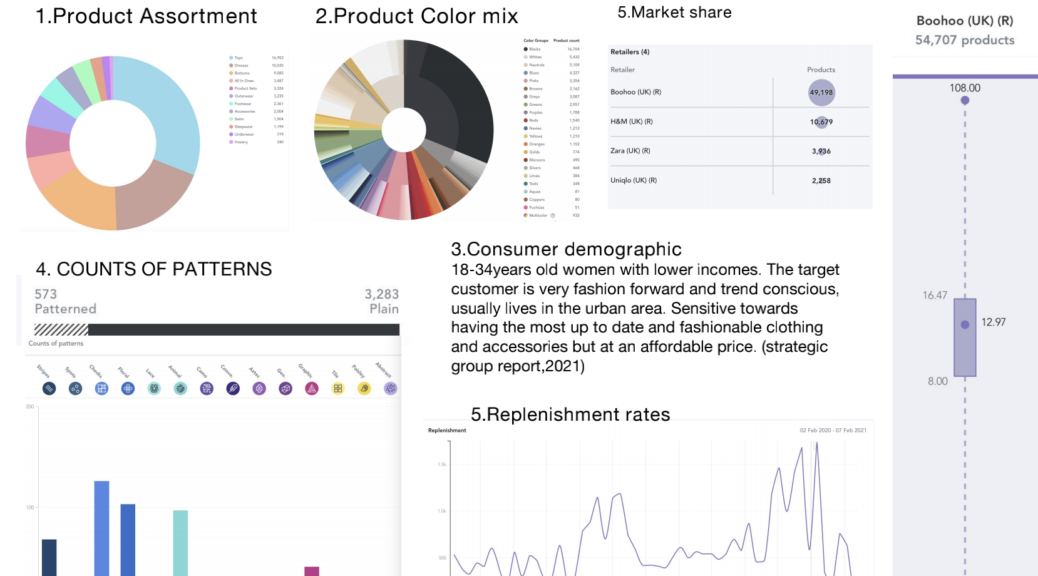Image resolution: width=1038 pixels, height=576 pixels.
Task: Click the Stripes bar in pattern chart
Action: (49, 557)
